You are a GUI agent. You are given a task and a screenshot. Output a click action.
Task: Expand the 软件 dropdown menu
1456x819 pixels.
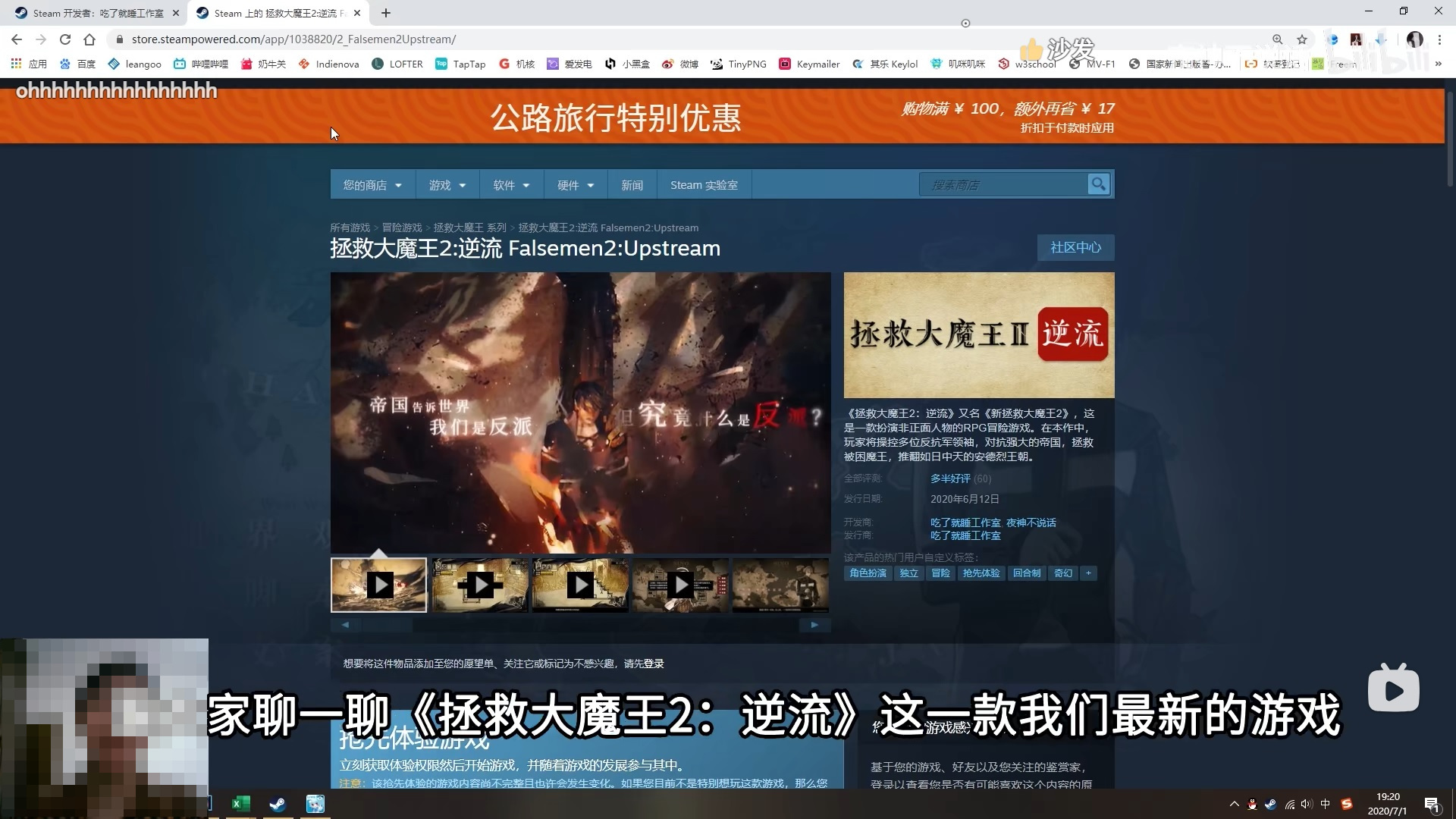(x=511, y=185)
